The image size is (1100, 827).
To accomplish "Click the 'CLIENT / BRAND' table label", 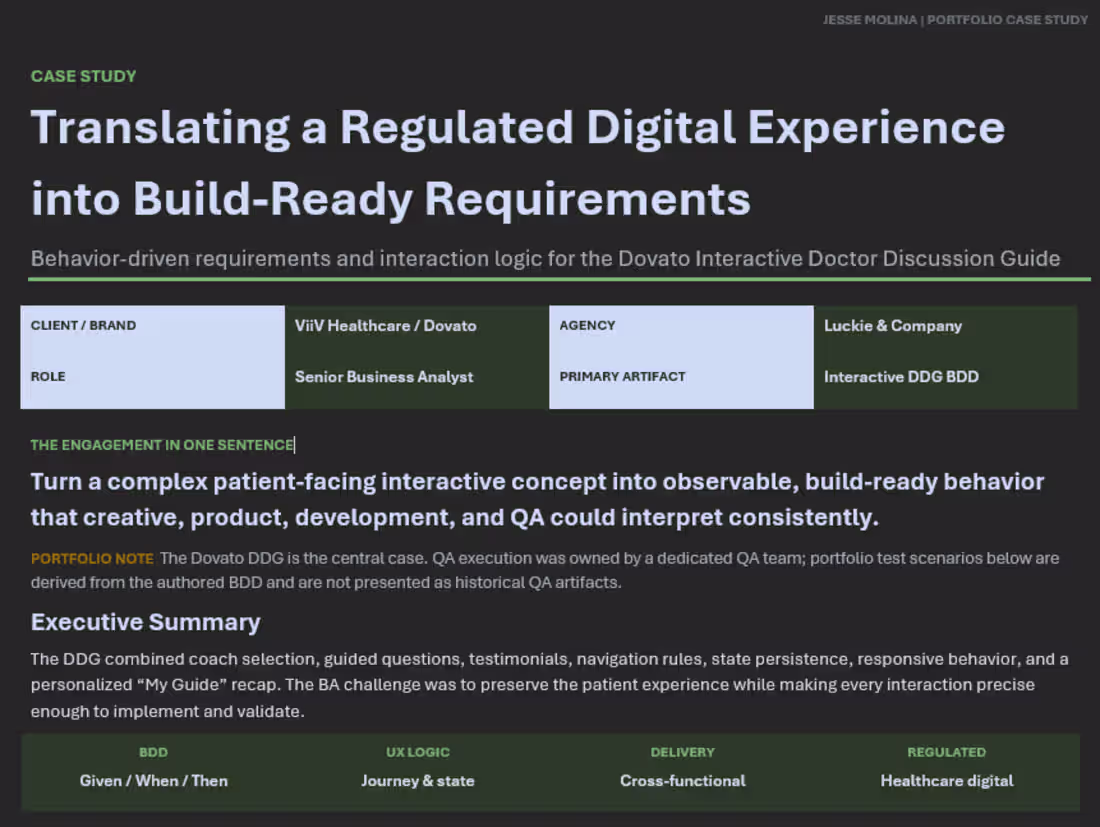I will (x=83, y=325).
